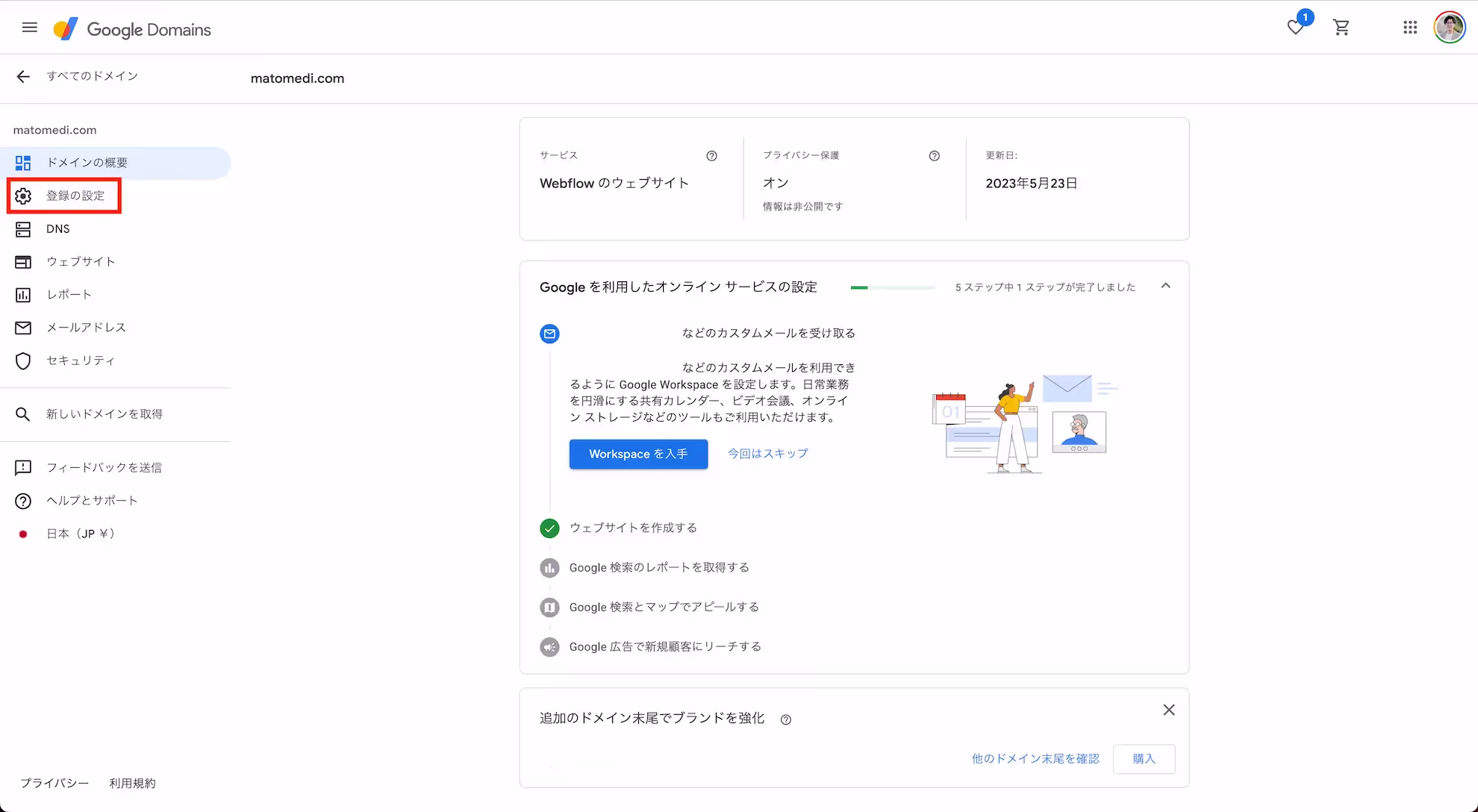Click the セキュリティ shield icon
The width and height of the screenshot is (1478, 812).
tap(23, 360)
